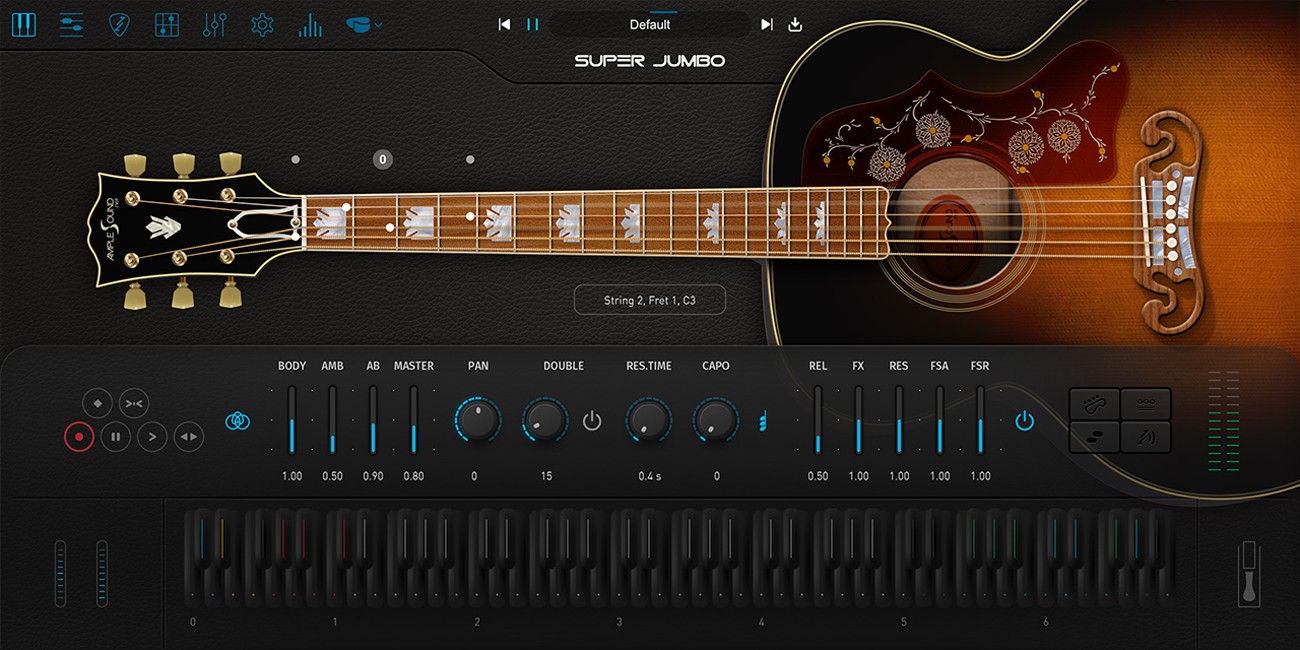Screen dimensions: 1300x650
Task: Click the AMB value 0.50
Action: [x=333, y=476]
